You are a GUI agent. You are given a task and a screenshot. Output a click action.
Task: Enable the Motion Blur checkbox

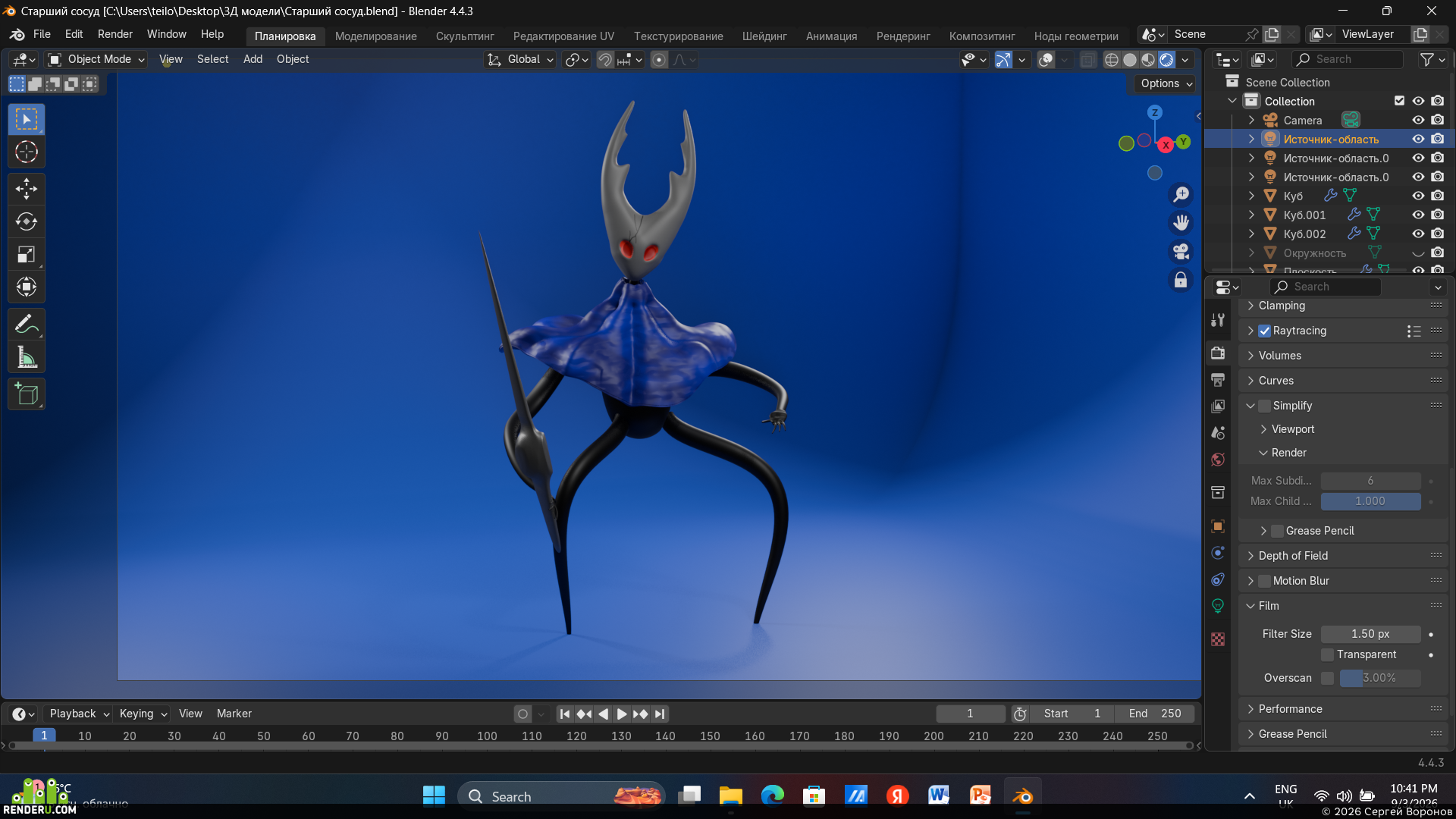(x=1264, y=581)
